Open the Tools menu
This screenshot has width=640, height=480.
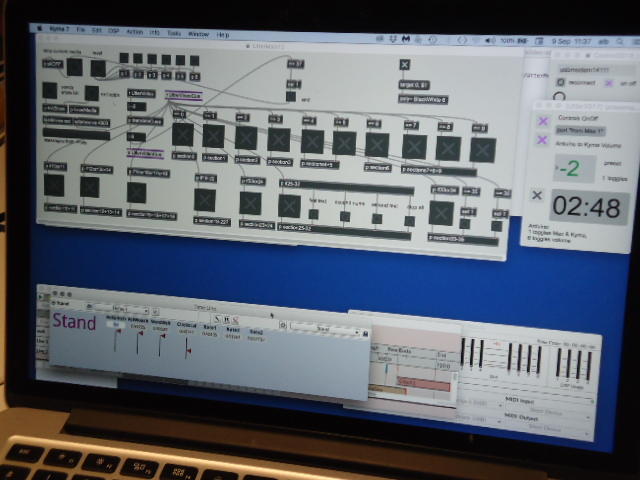(174, 33)
